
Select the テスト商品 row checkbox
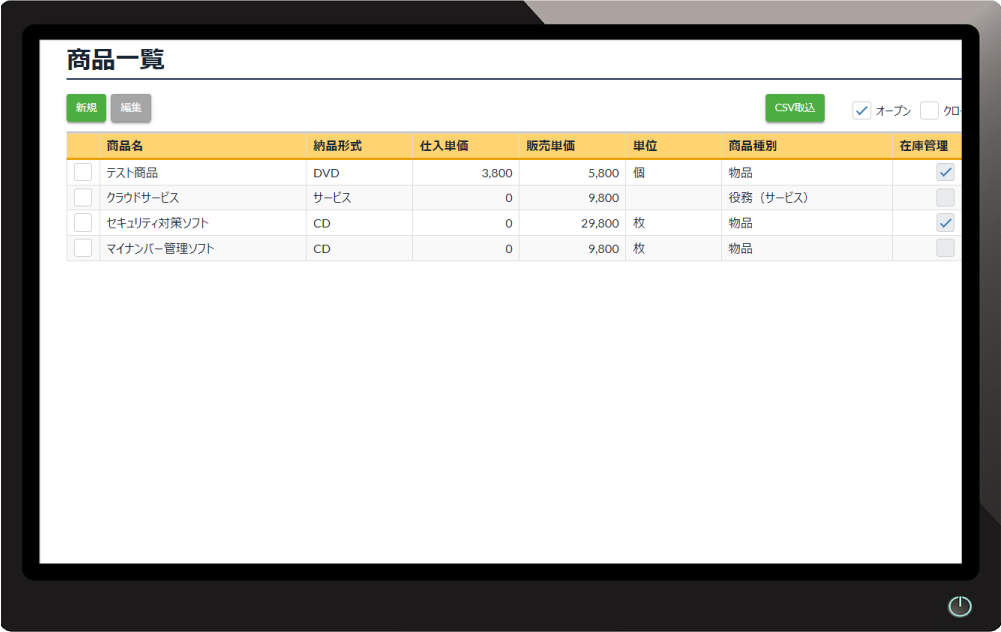(x=83, y=172)
